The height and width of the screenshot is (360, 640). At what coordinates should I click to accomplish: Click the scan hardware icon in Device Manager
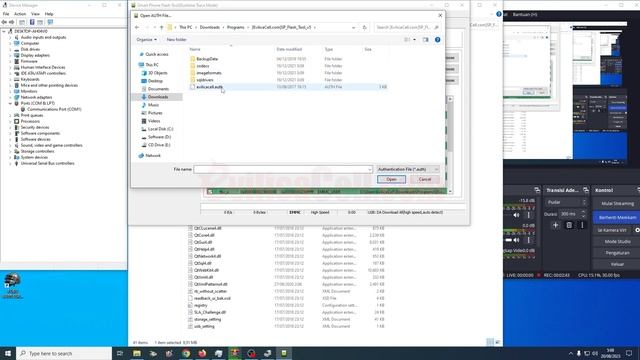[50, 22]
